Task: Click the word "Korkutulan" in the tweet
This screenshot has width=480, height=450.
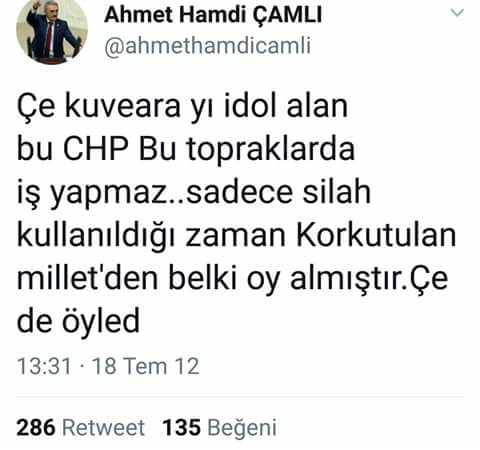Action: 376,235
